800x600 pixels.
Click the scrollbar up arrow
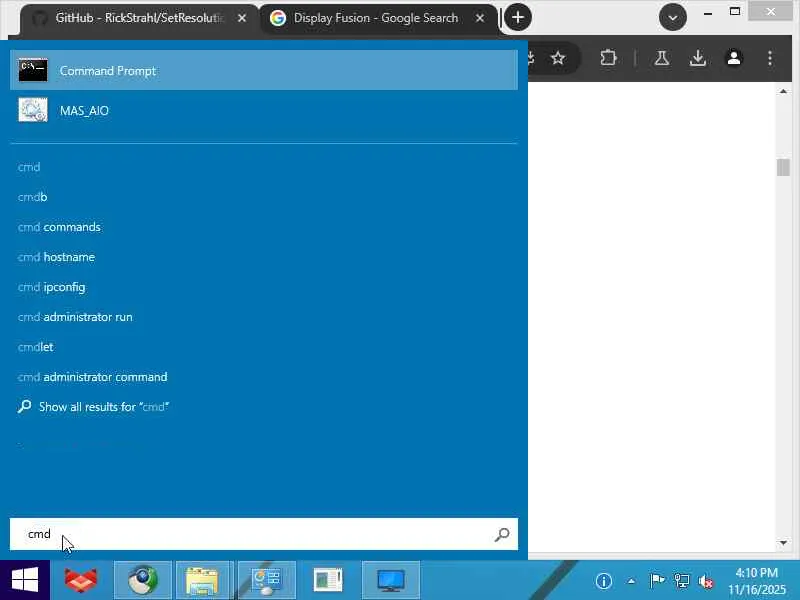tap(783, 91)
